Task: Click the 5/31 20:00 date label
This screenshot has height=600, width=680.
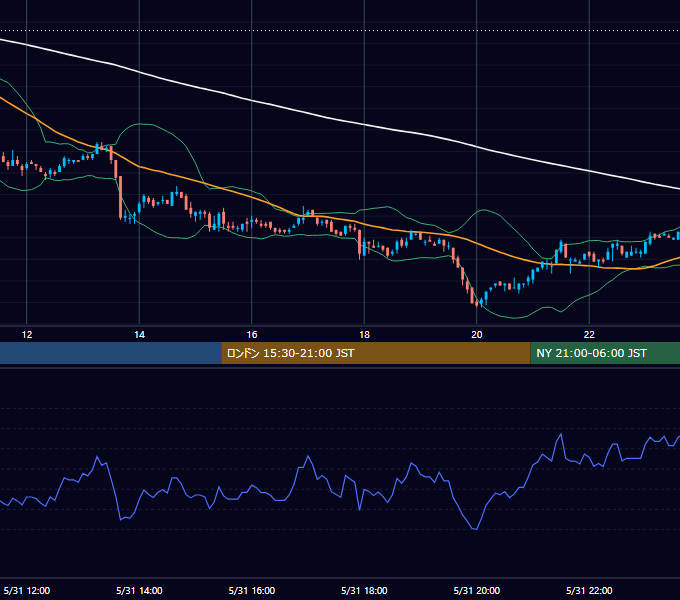Action: [477, 590]
